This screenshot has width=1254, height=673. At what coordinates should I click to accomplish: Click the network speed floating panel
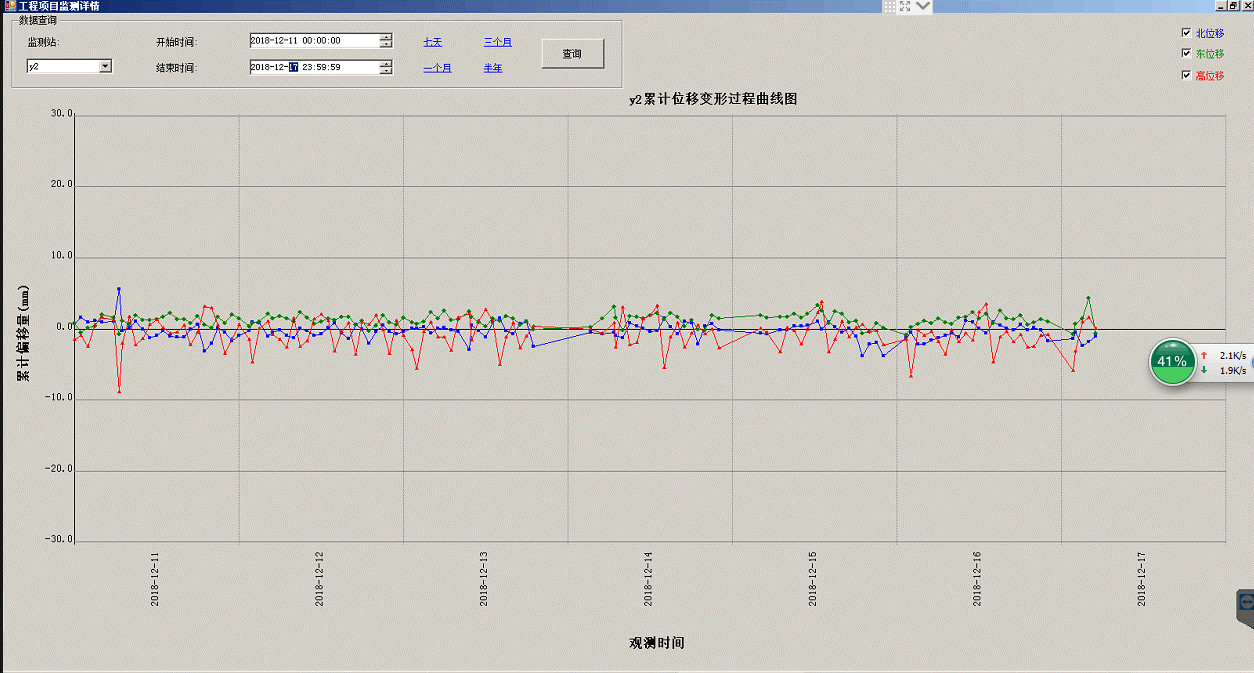(1224, 362)
